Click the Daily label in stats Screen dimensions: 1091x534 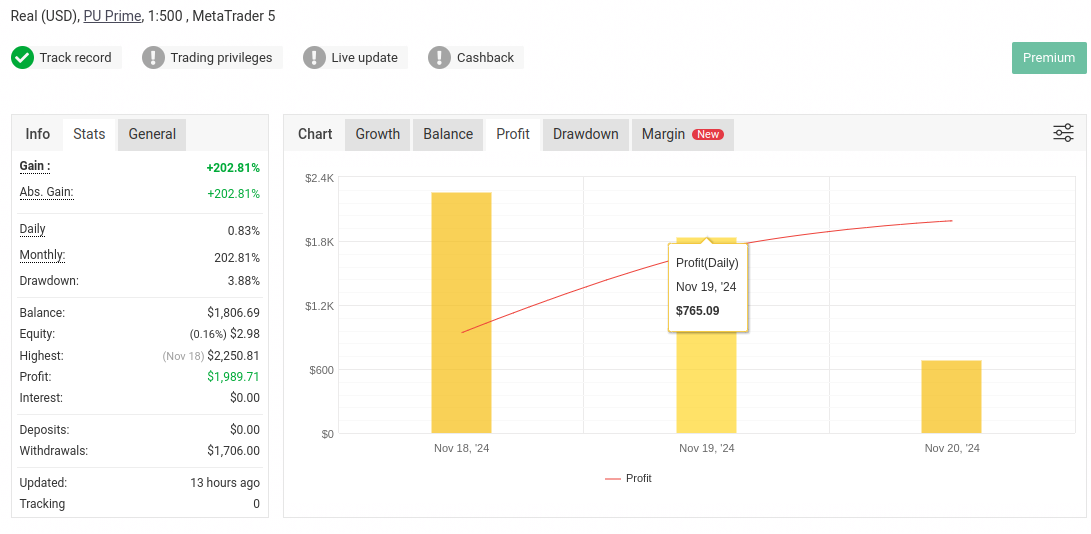click(33, 230)
